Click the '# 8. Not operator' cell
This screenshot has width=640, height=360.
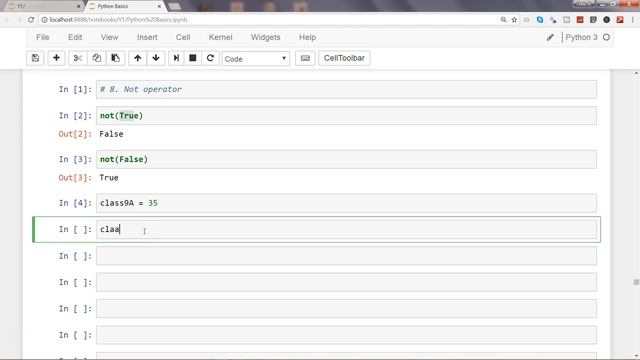[x=346, y=89]
